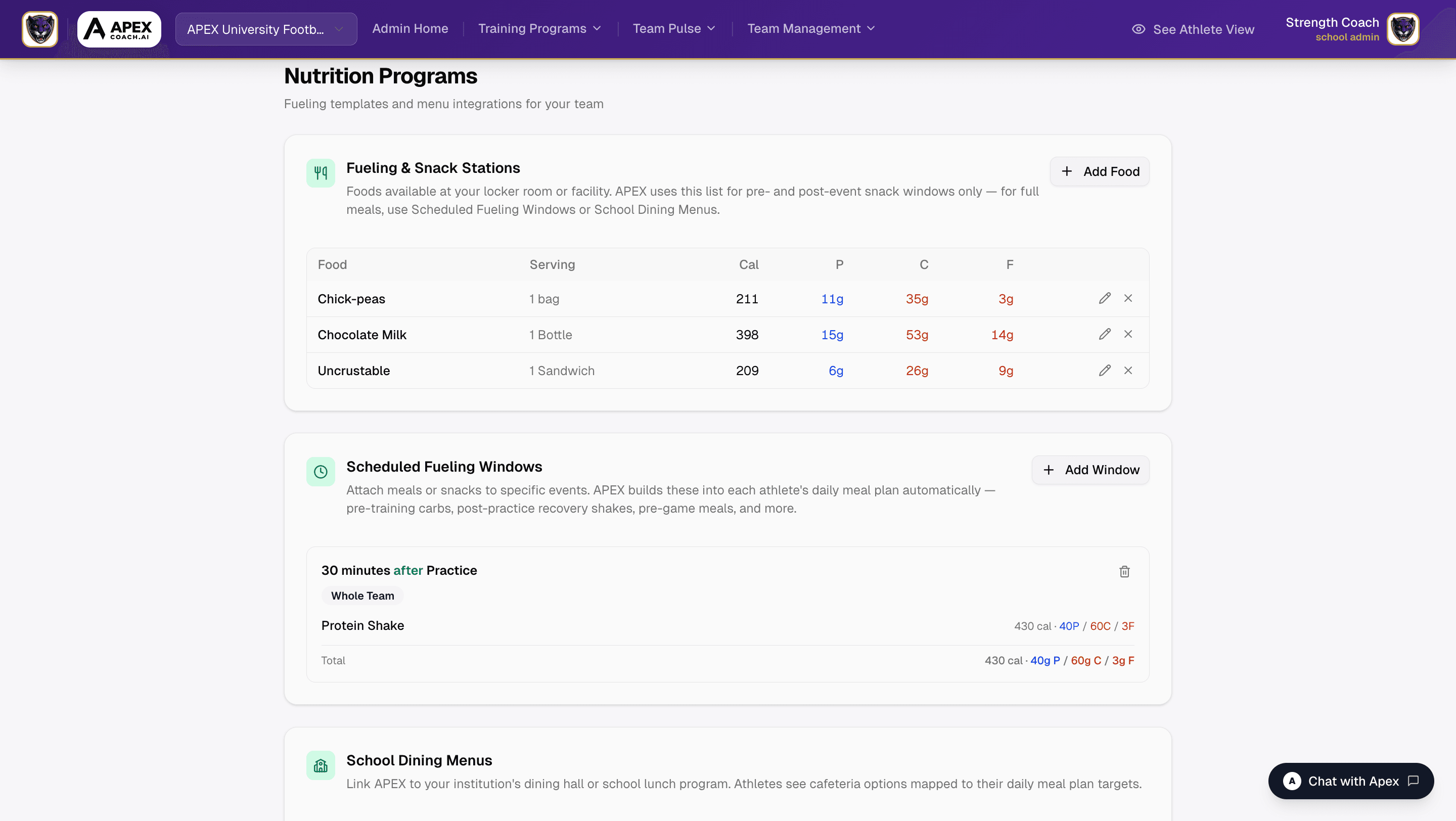Open the Team Management menu
The image size is (1456, 821).
tap(810, 29)
